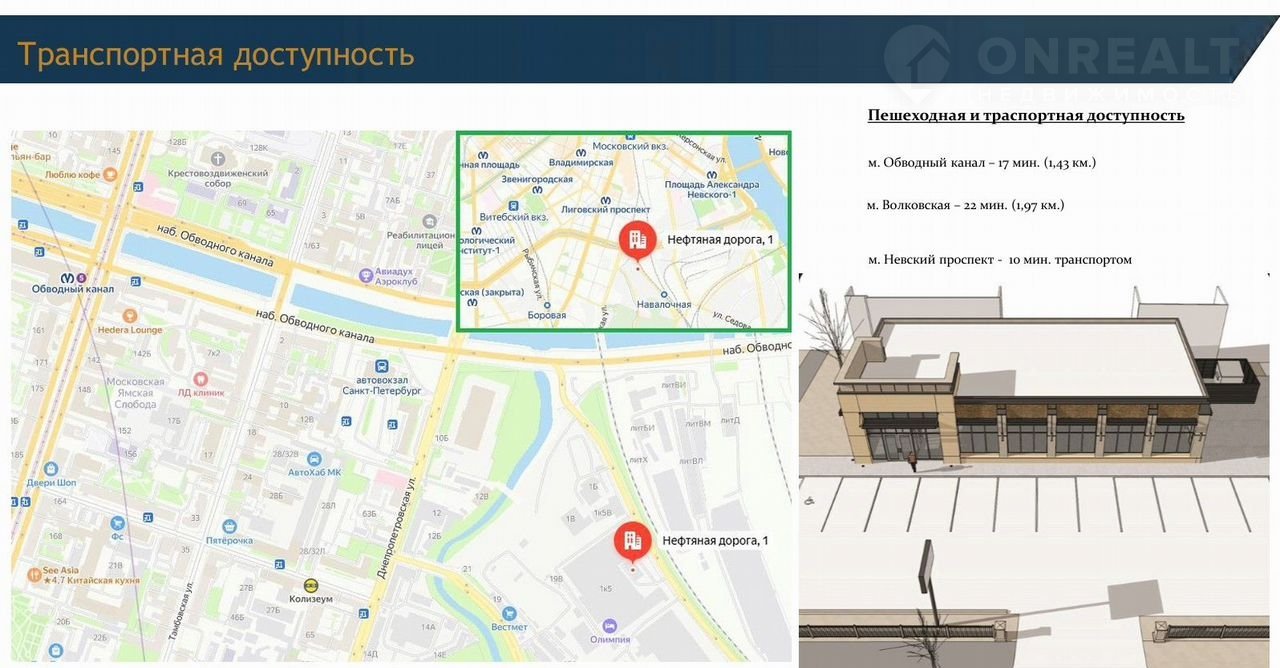The width and height of the screenshot is (1280, 668).
Task: Click the Пешеходная и траспортная доступность heading
Action: (1026, 115)
